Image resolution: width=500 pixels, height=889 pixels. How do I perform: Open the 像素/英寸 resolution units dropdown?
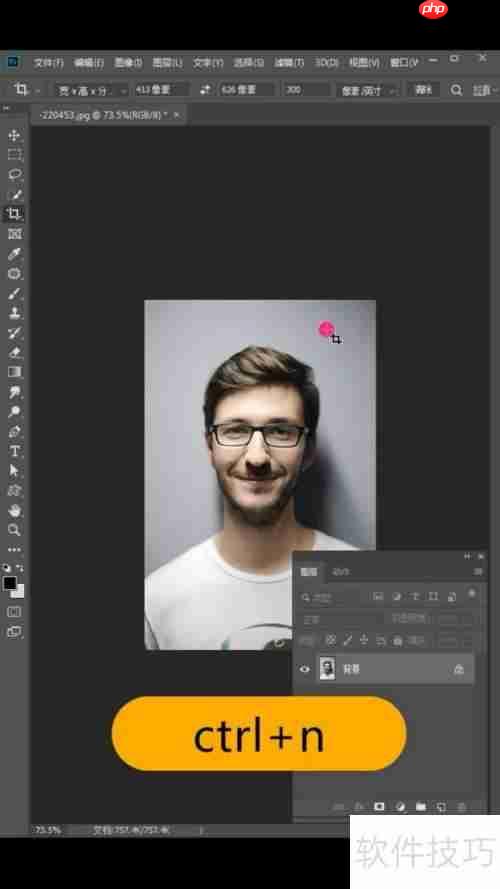click(x=368, y=90)
